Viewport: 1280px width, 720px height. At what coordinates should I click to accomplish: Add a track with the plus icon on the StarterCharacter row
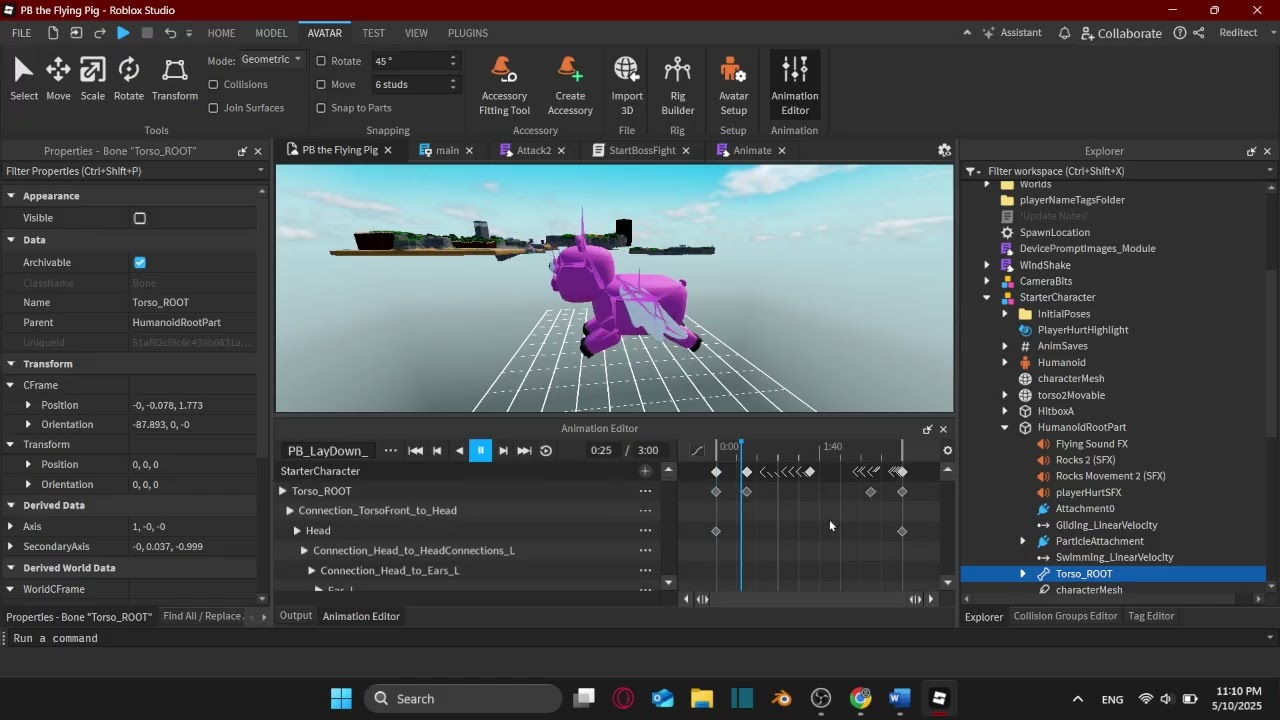pyautogui.click(x=645, y=471)
